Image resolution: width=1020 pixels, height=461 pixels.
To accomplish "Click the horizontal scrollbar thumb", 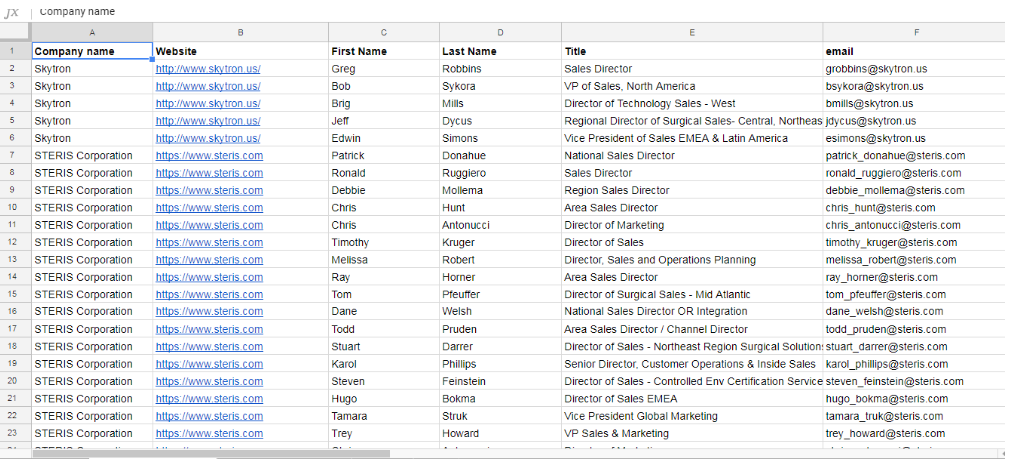I will pyautogui.click(x=211, y=454).
